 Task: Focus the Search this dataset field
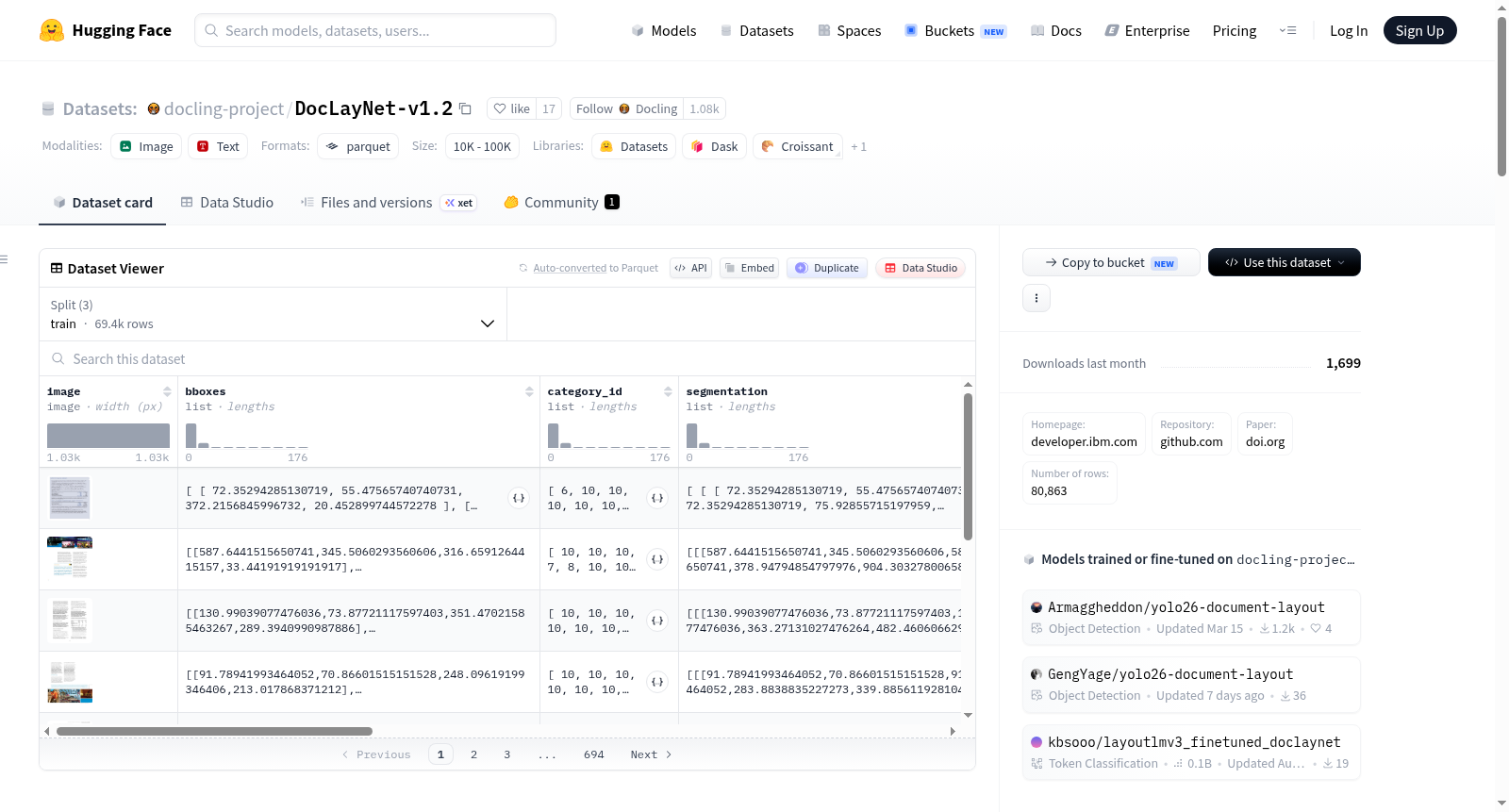pos(507,358)
